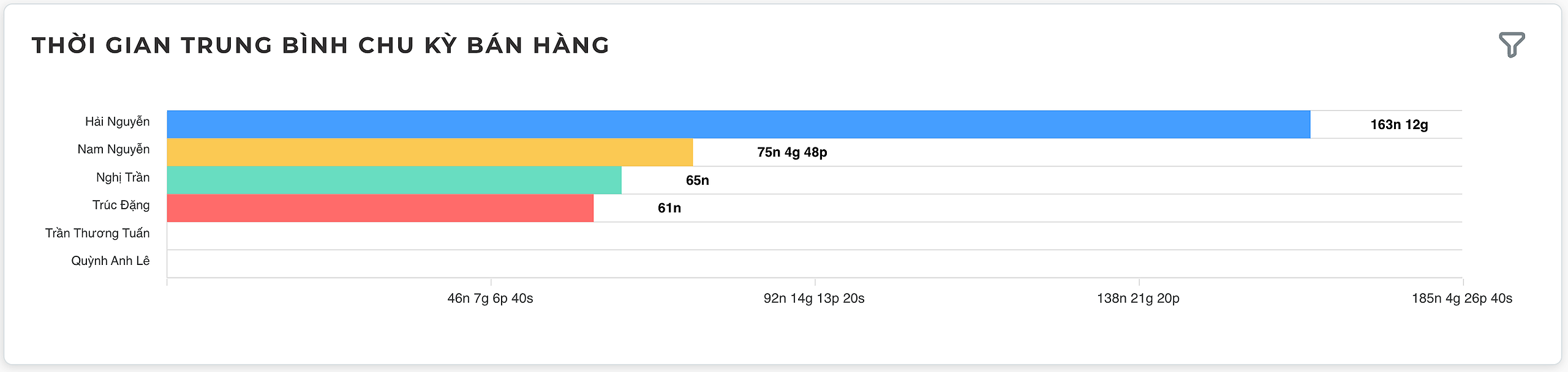
Task: Click the 138n 21g 20p tick
Action: coord(1138,299)
